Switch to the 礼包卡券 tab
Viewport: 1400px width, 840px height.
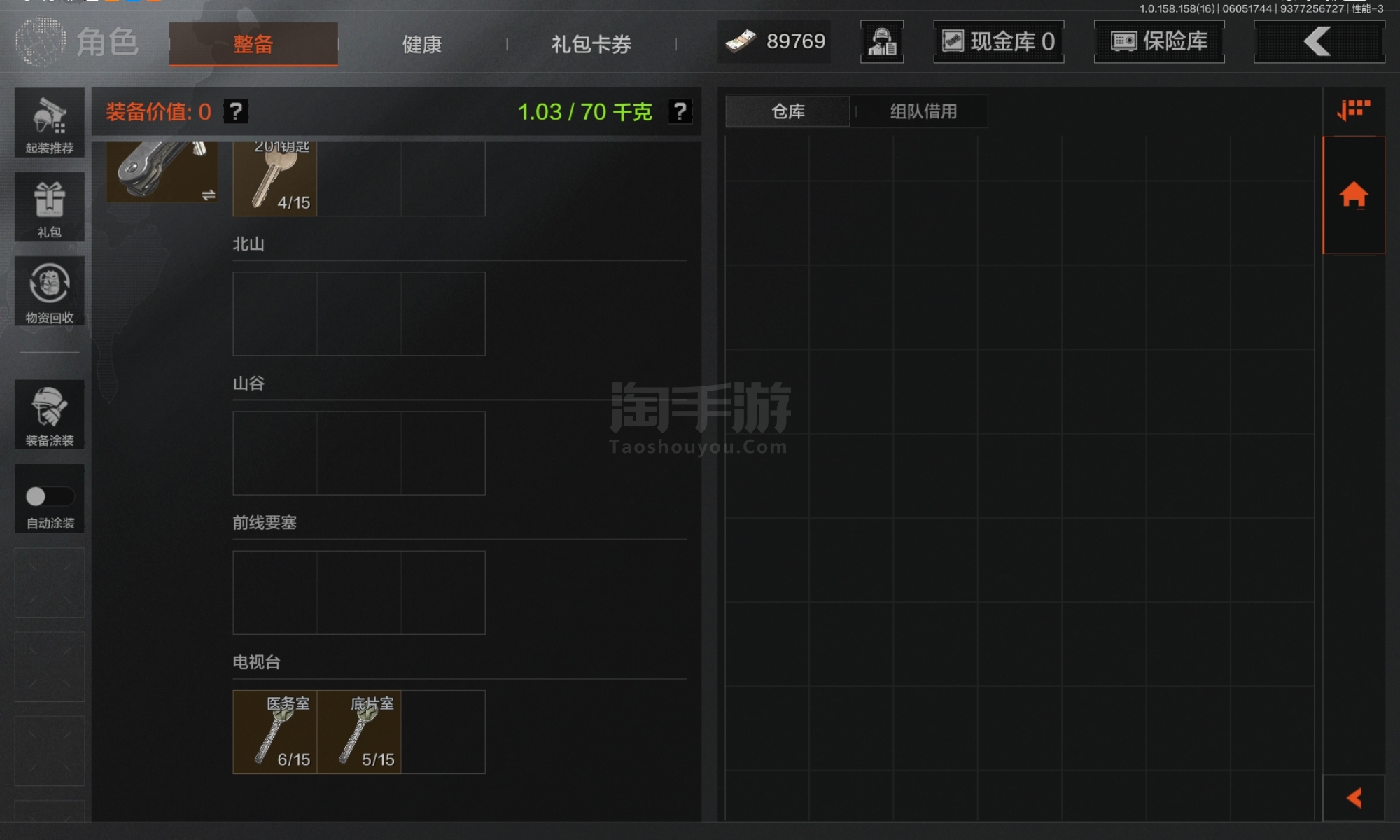(x=591, y=44)
